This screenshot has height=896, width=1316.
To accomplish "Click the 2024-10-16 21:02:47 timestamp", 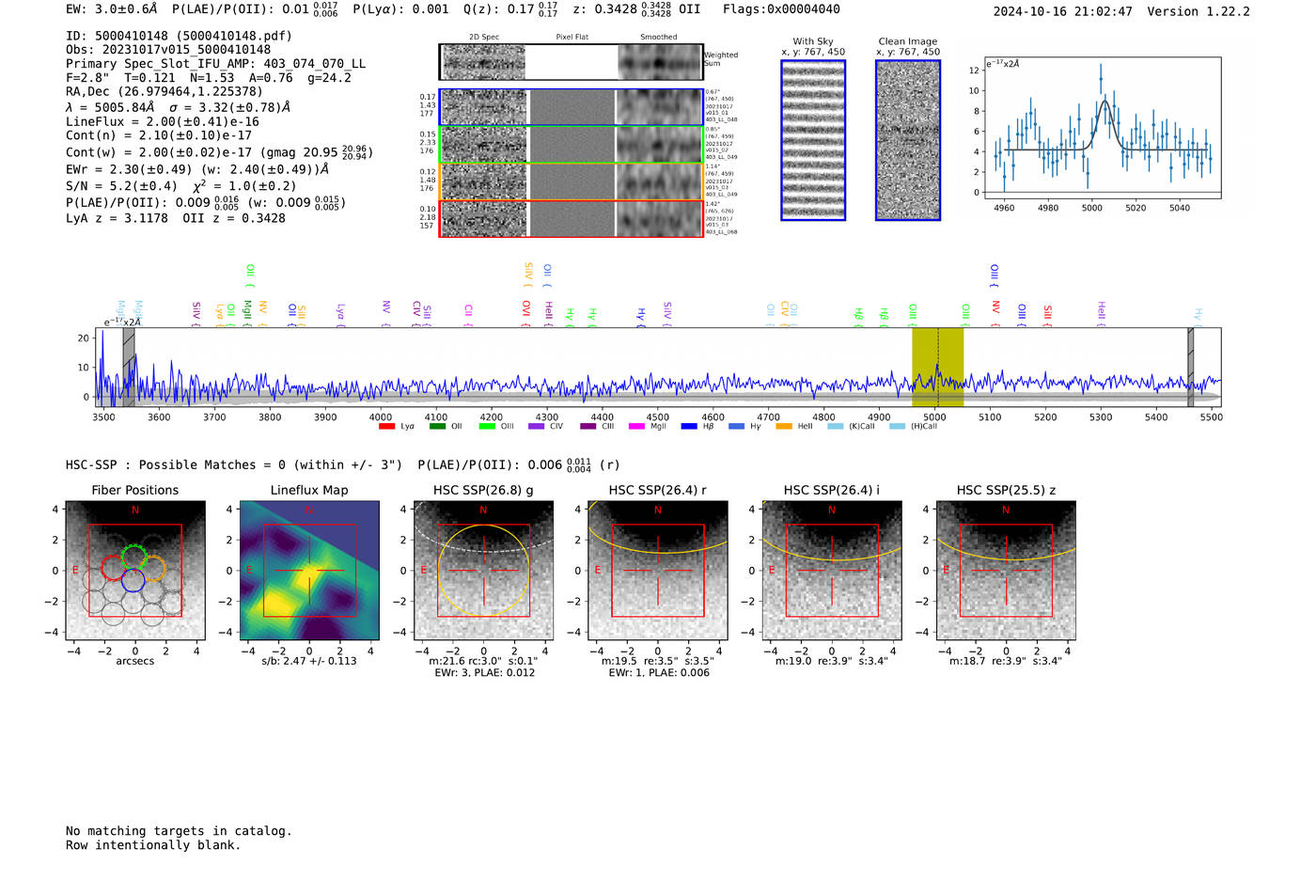I will pyautogui.click(x=1063, y=12).
